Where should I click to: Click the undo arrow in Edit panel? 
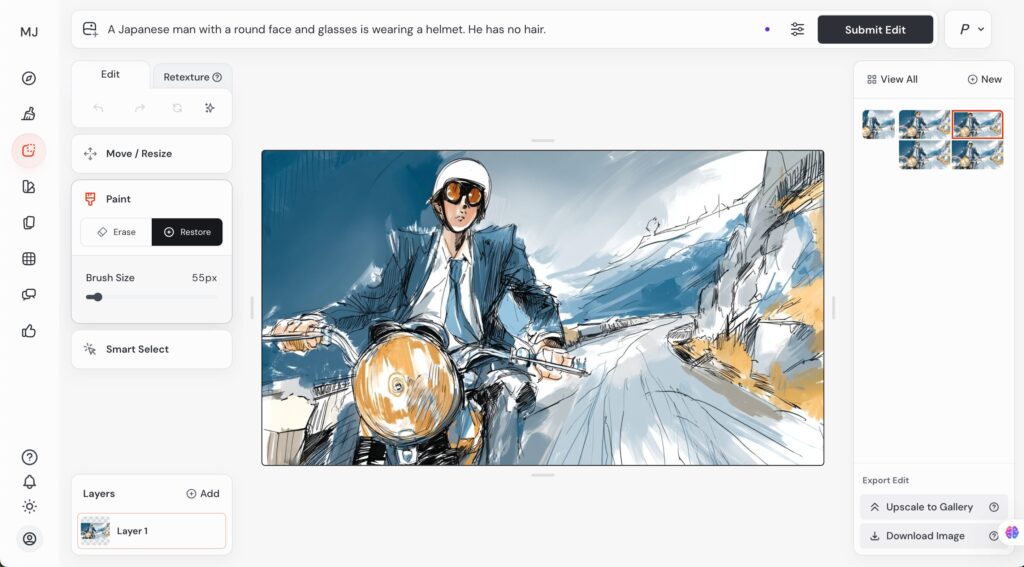[x=98, y=108]
